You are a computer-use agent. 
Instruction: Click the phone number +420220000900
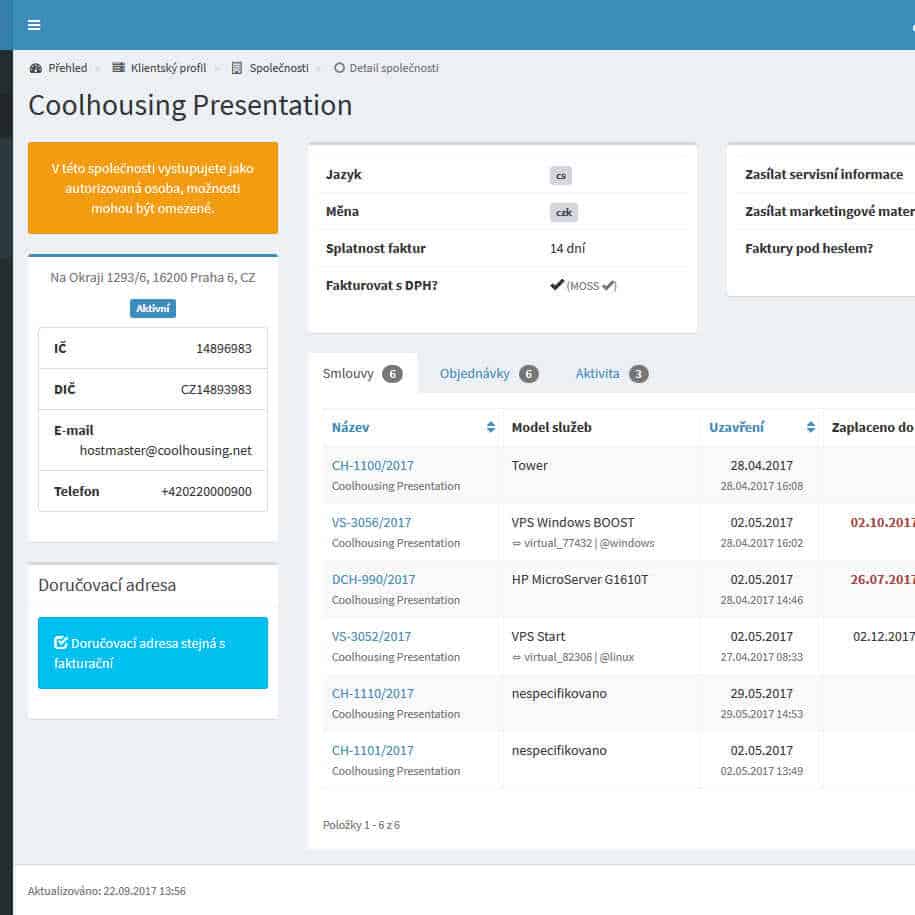[x=206, y=491]
